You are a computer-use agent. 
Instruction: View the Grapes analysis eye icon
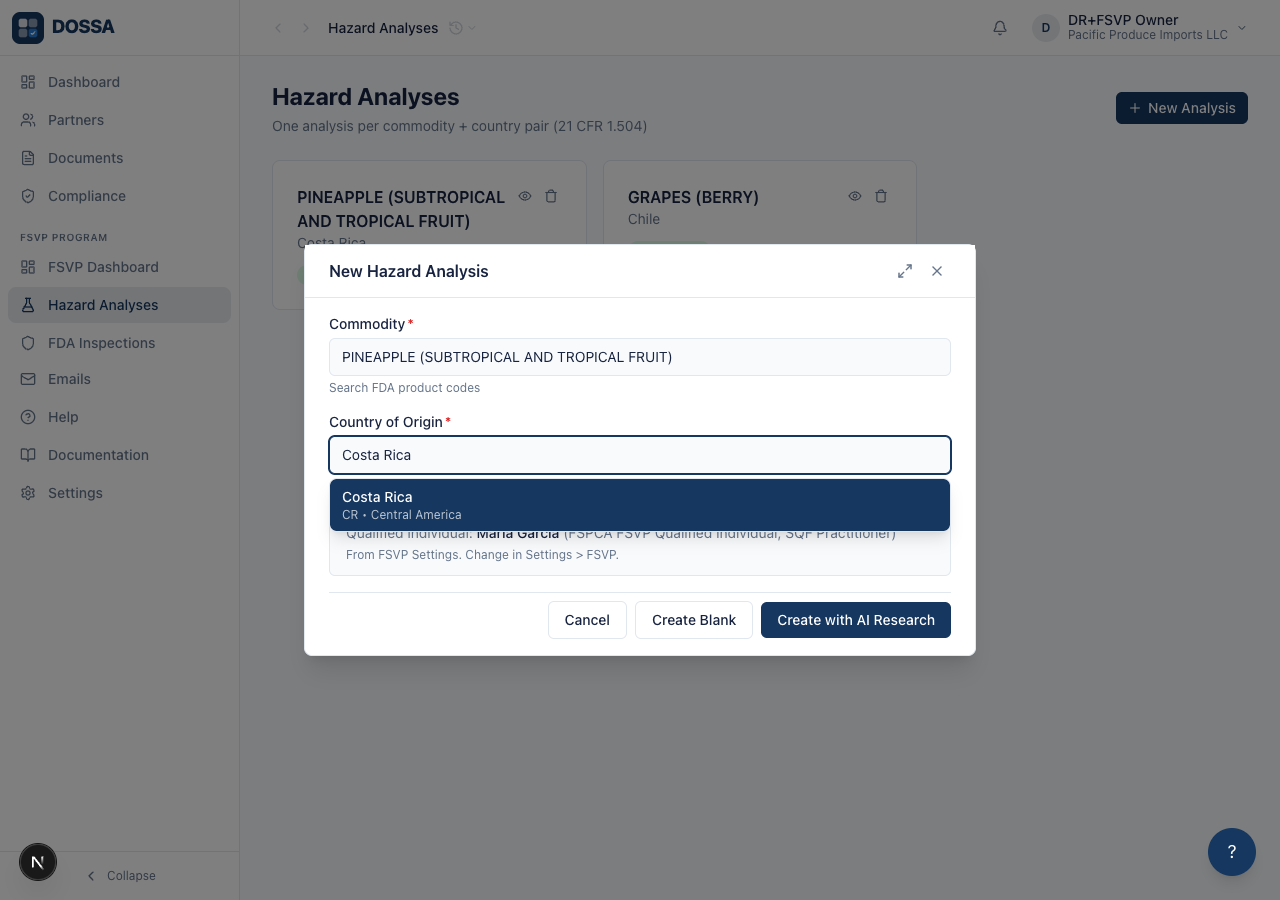coord(855,196)
